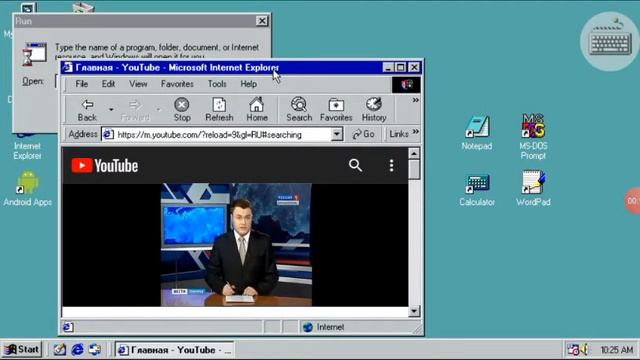640x360 pixels.
Task: Click the Stop toolbar button
Action: click(x=182, y=109)
